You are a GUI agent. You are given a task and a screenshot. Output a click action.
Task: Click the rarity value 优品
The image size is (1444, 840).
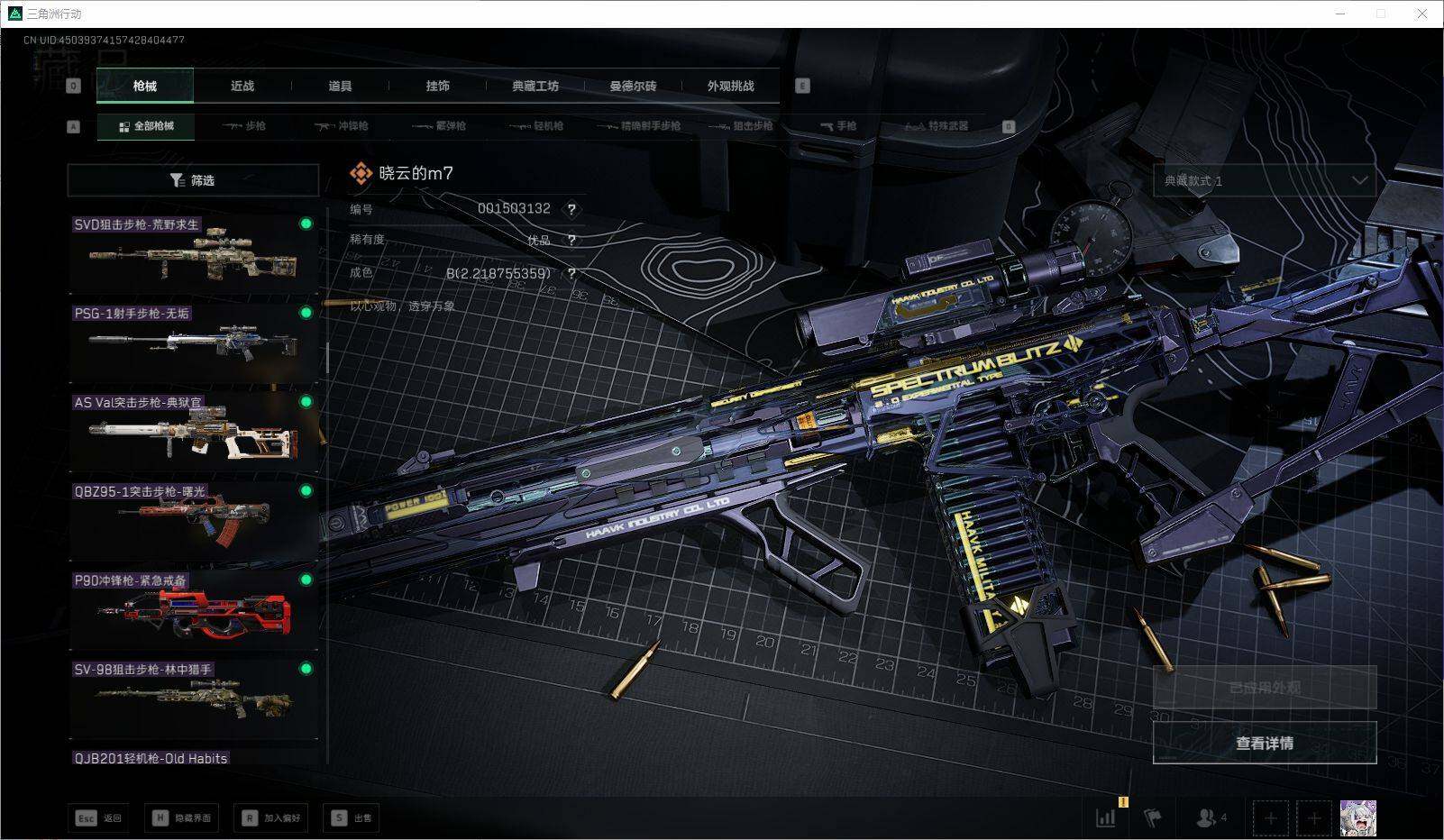539,241
